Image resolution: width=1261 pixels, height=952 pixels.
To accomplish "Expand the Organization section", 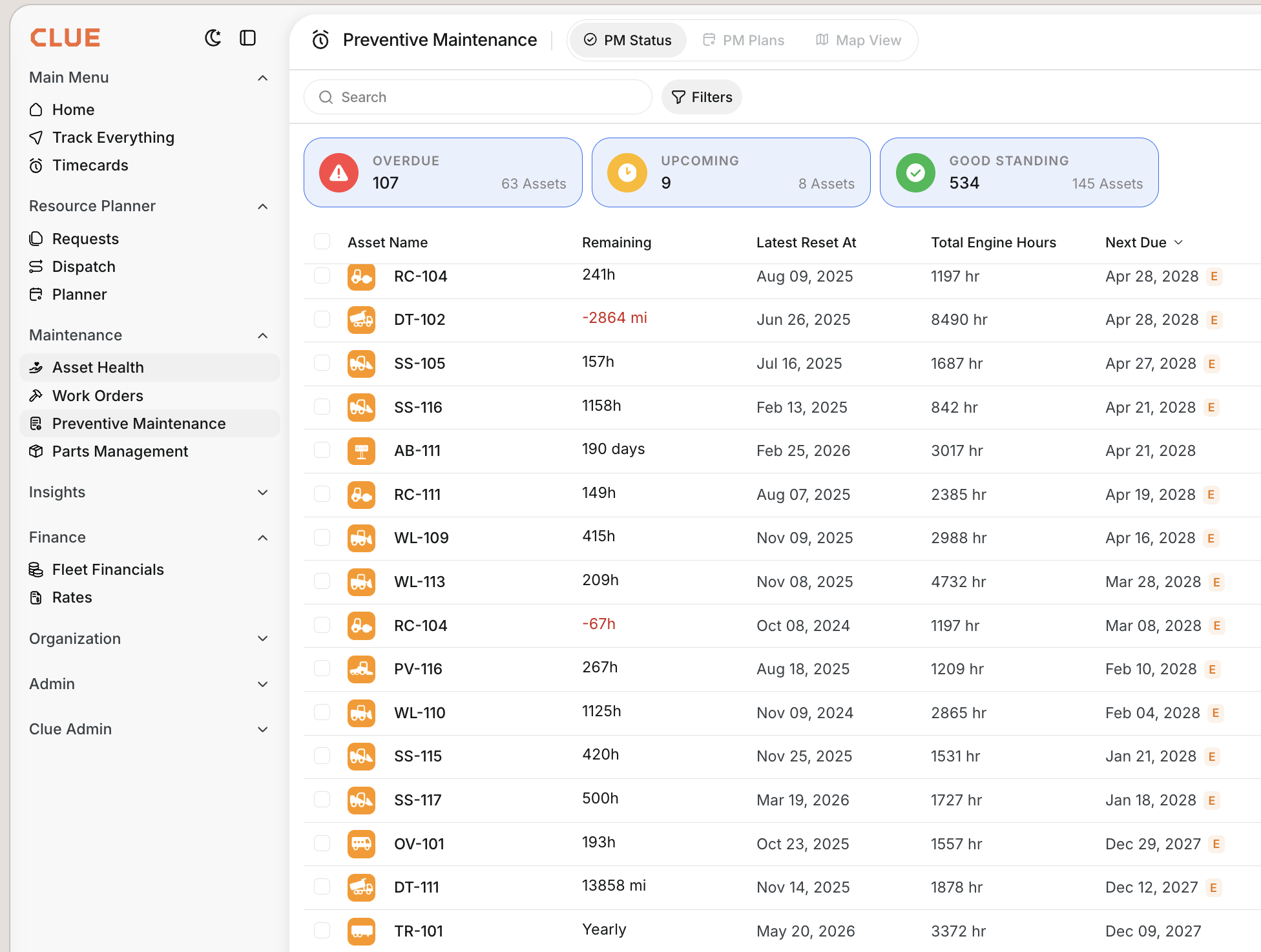I will pyautogui.click(x=263, y=639).
